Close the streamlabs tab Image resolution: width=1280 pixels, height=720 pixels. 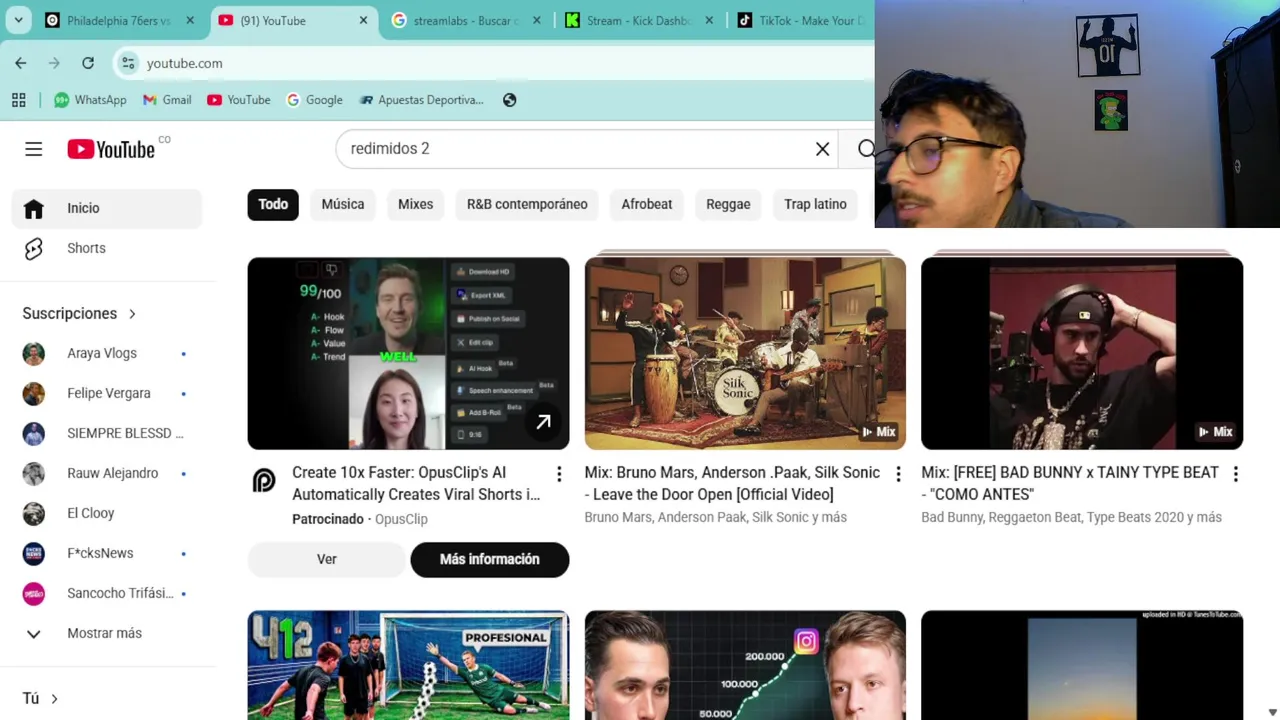(x=536, y=20)
